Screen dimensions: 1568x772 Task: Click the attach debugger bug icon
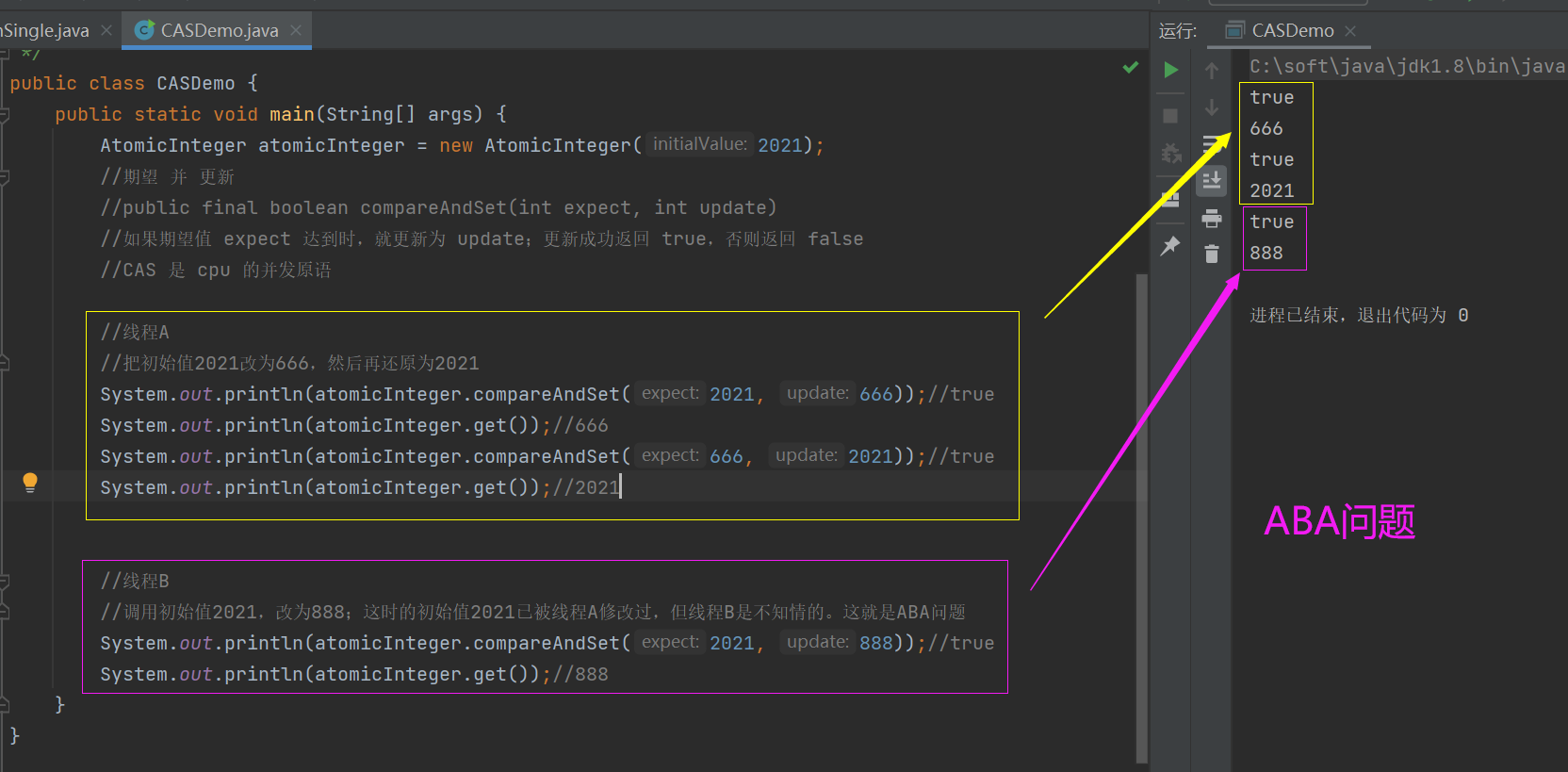point(1171,154)
